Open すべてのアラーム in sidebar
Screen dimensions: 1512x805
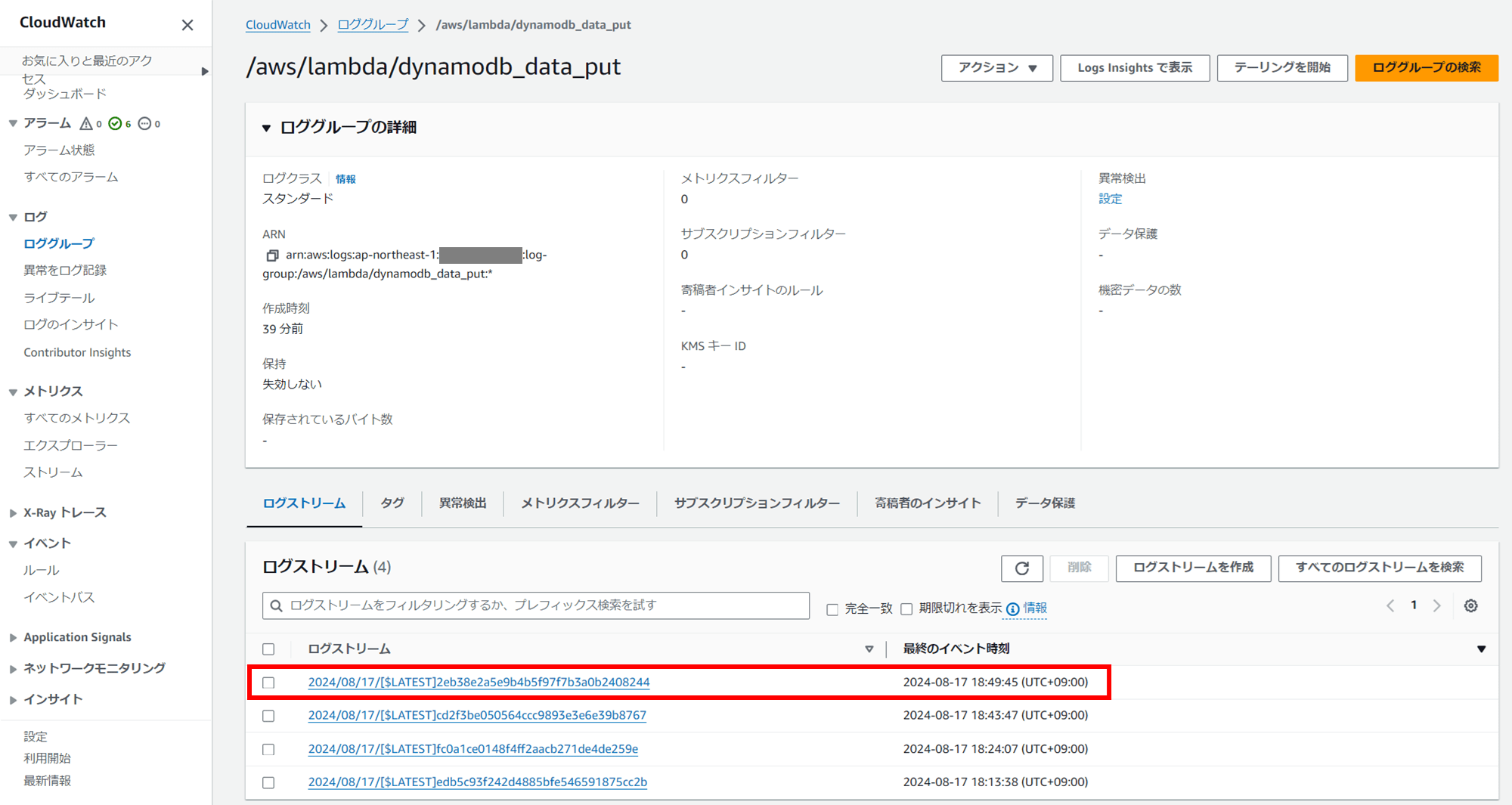tap(71, 177)
